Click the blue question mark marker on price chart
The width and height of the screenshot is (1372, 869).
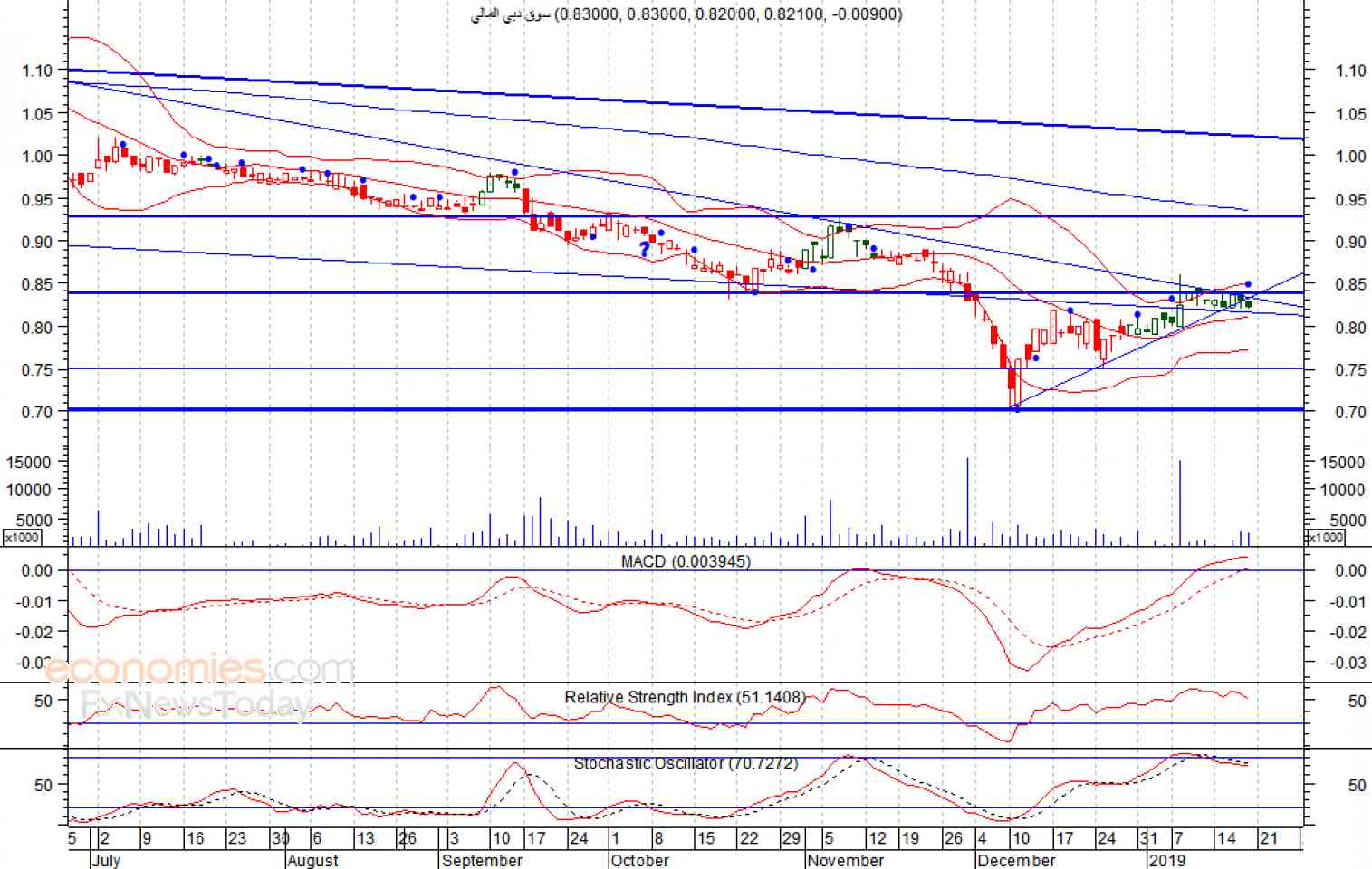pos(645,248)
